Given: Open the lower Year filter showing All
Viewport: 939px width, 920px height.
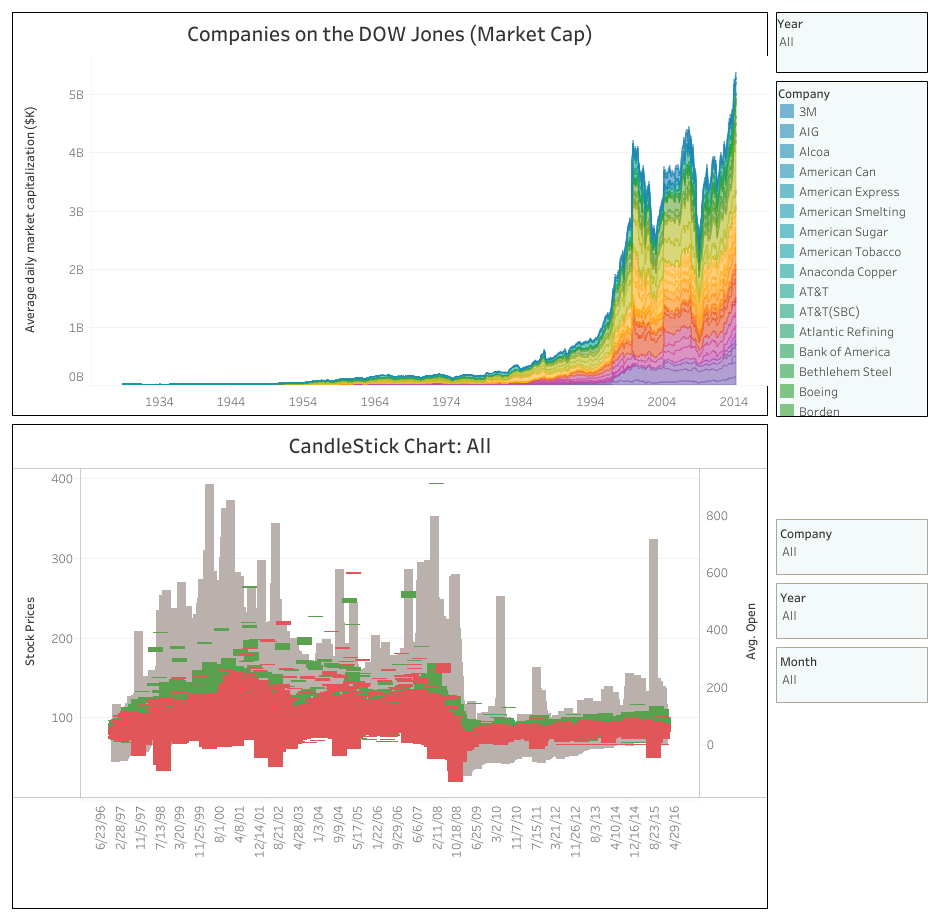Looking at the screenshot, I should tap(851, 608).
